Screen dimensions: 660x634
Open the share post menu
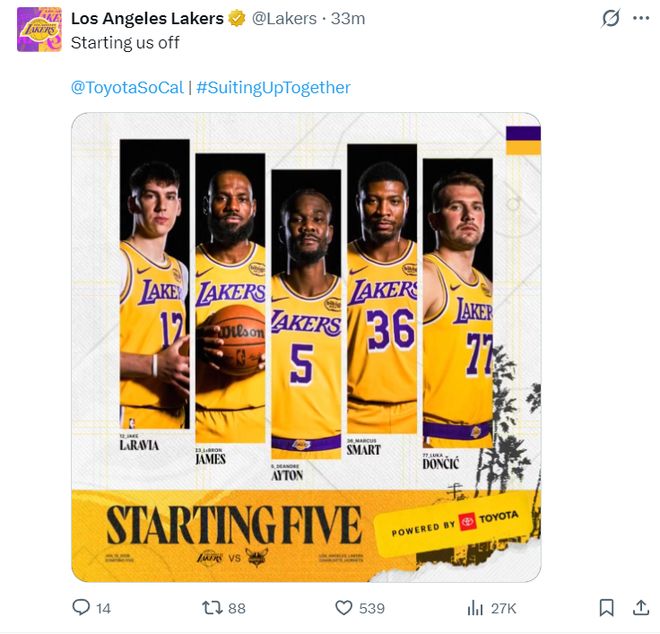click(641, 607)
